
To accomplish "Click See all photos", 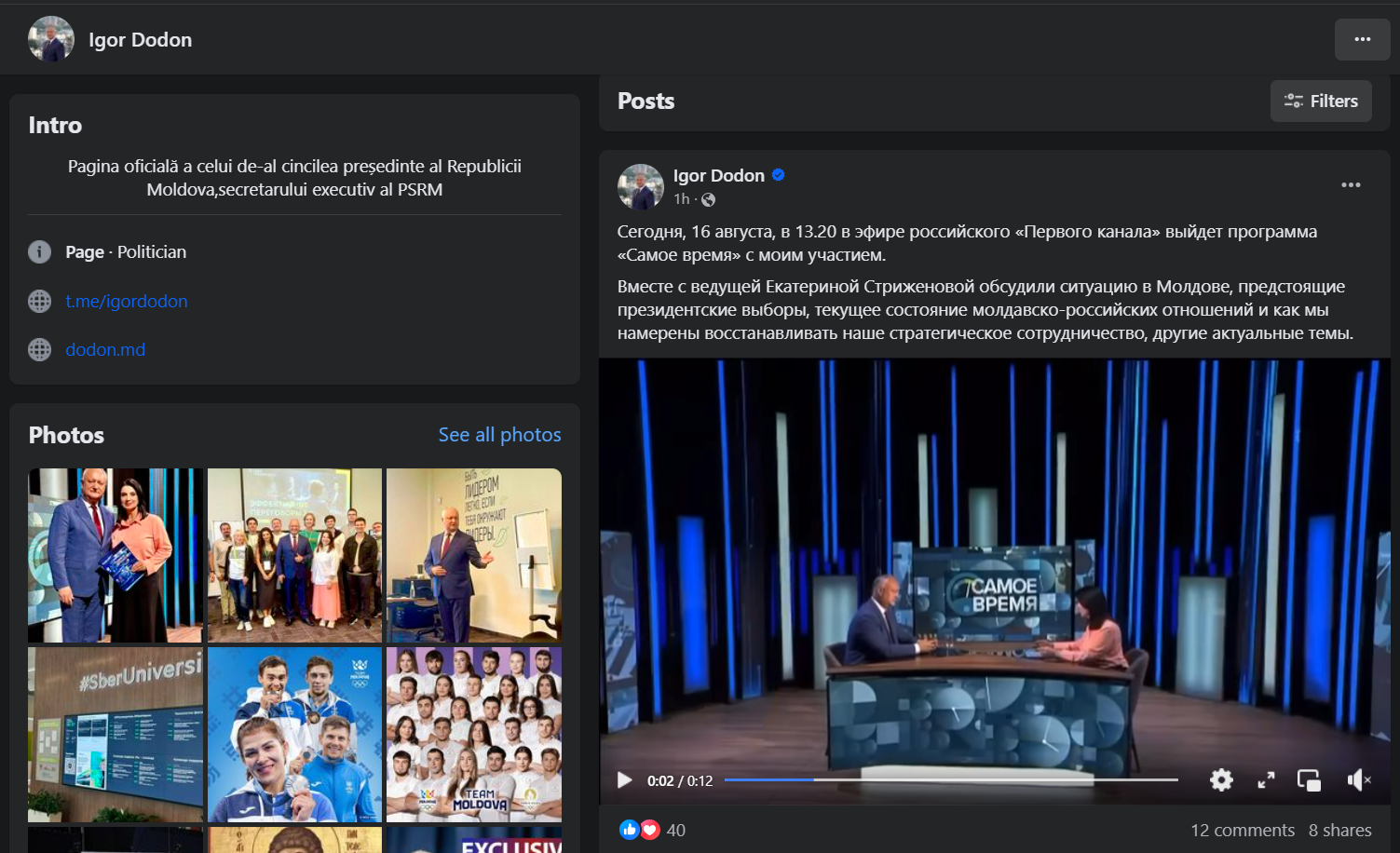I will point(500,435).
